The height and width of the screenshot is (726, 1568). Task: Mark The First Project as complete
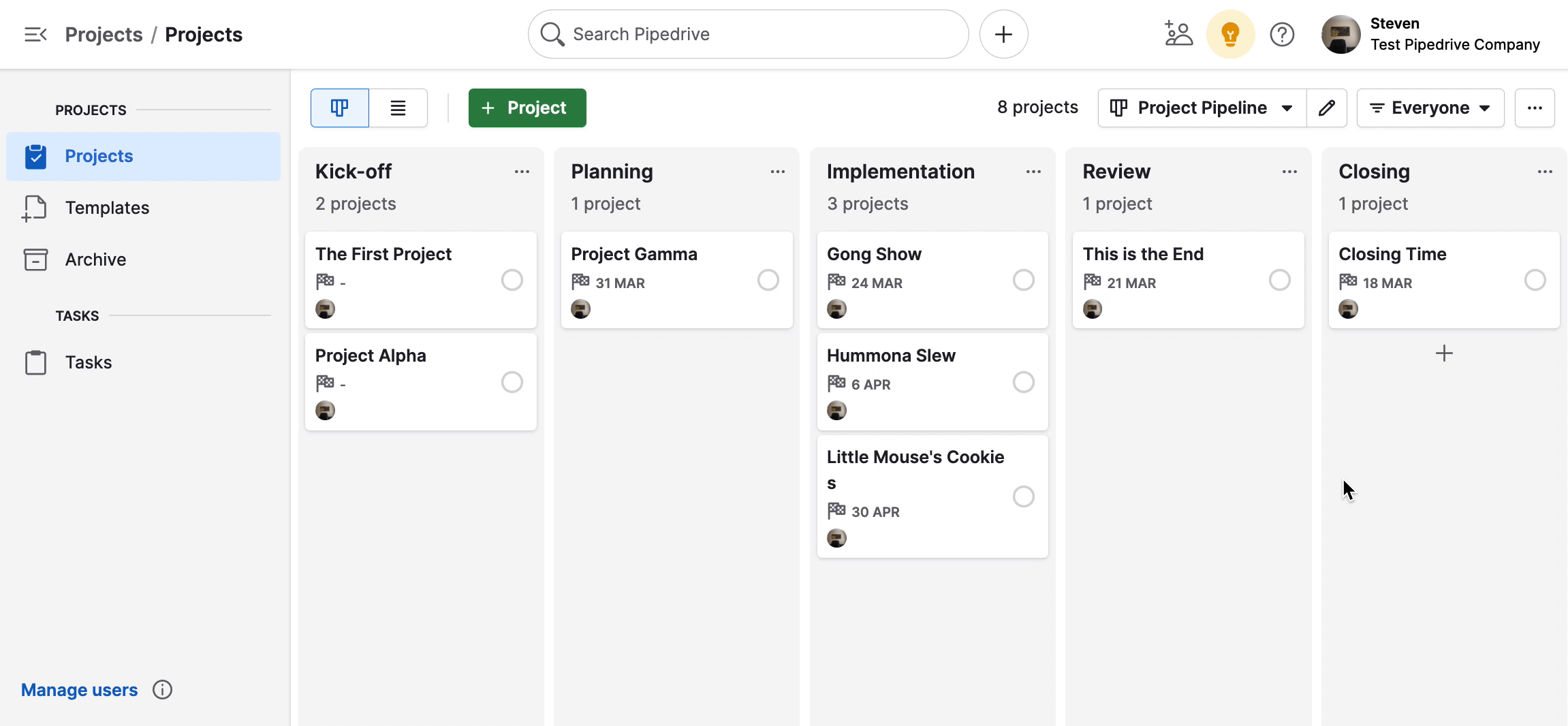pyautogui.click(x=512, y=280)
